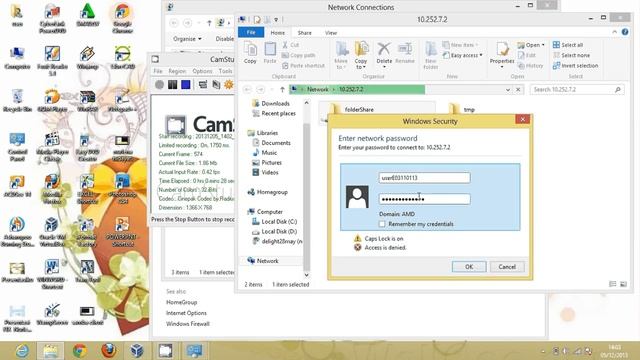Screen dimensions: 640x360
Task: Select the folderShare shared folder
Action: pos(353,109)
